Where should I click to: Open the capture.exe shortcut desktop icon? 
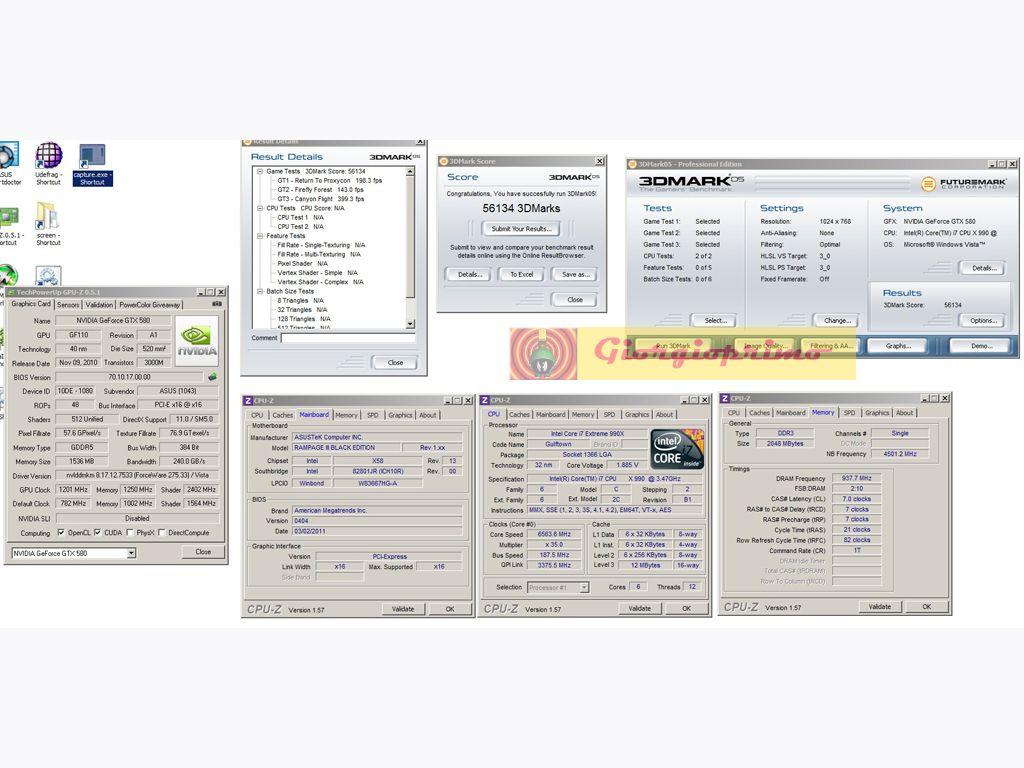[x=93, y=165]
